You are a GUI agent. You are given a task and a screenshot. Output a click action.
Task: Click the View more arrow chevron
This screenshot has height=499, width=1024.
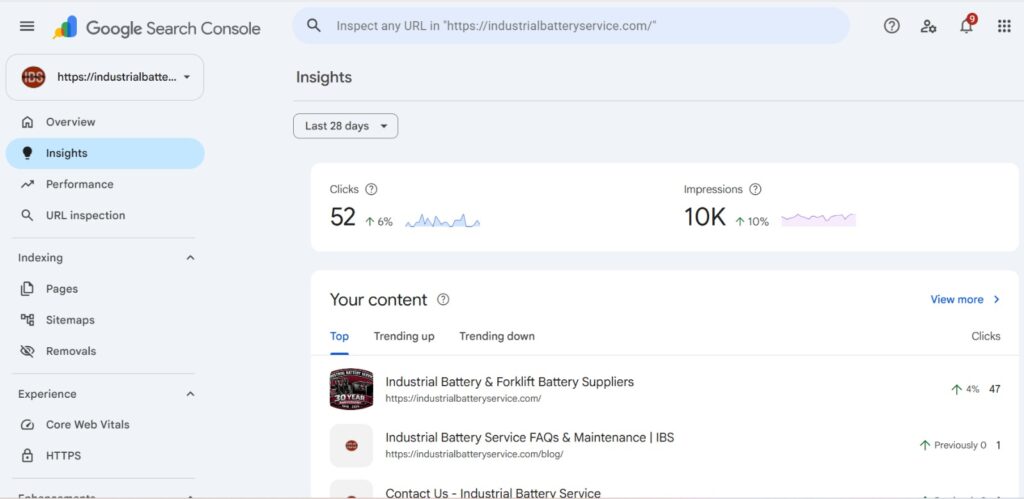(997, 300)
